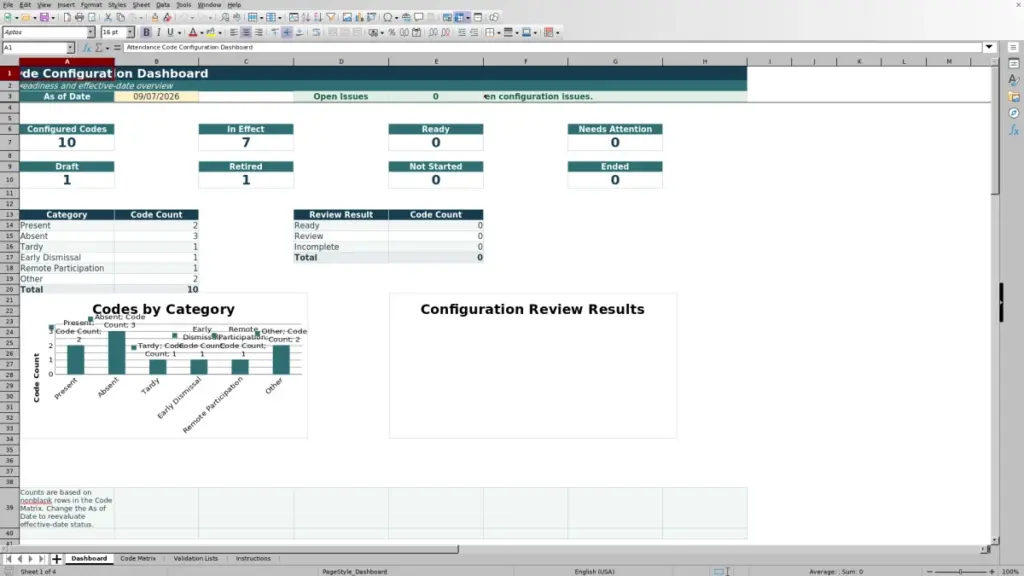Open the File menu
The image size is (1024, 576).
pyautogui.click(x=8, y=5)
